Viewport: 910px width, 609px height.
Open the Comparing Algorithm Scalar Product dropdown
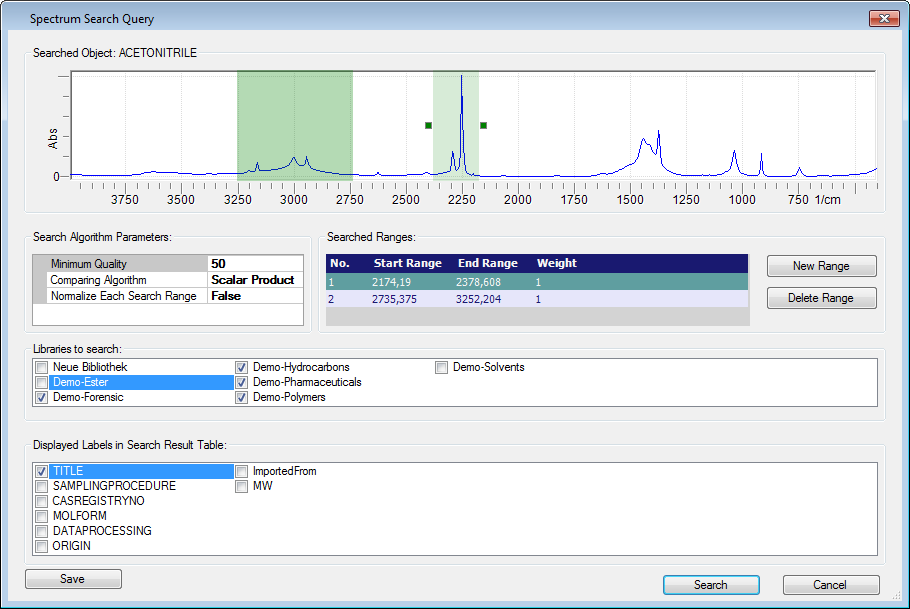point(255,280)
